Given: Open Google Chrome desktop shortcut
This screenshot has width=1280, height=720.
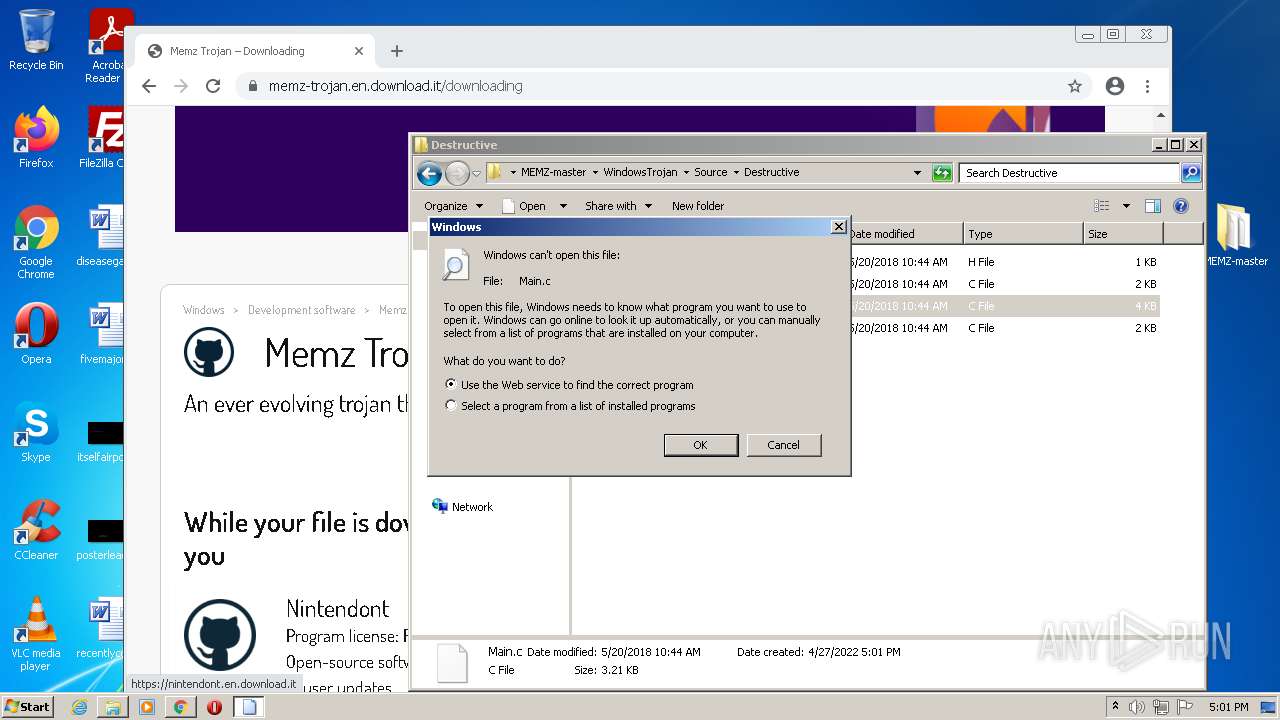Looking at the screenshot, I should click(36, 243).
